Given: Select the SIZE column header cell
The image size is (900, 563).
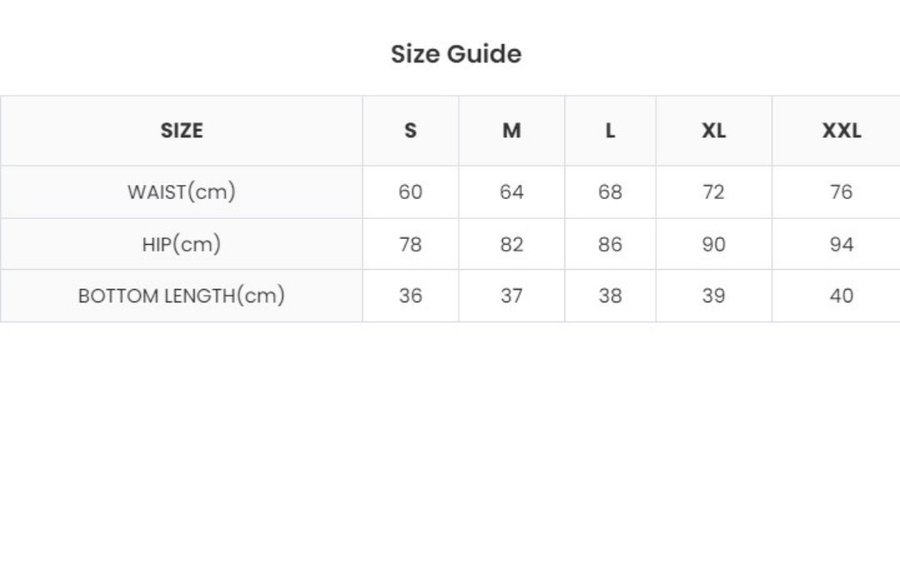Looking at the screenshot, I should point(181,131).
